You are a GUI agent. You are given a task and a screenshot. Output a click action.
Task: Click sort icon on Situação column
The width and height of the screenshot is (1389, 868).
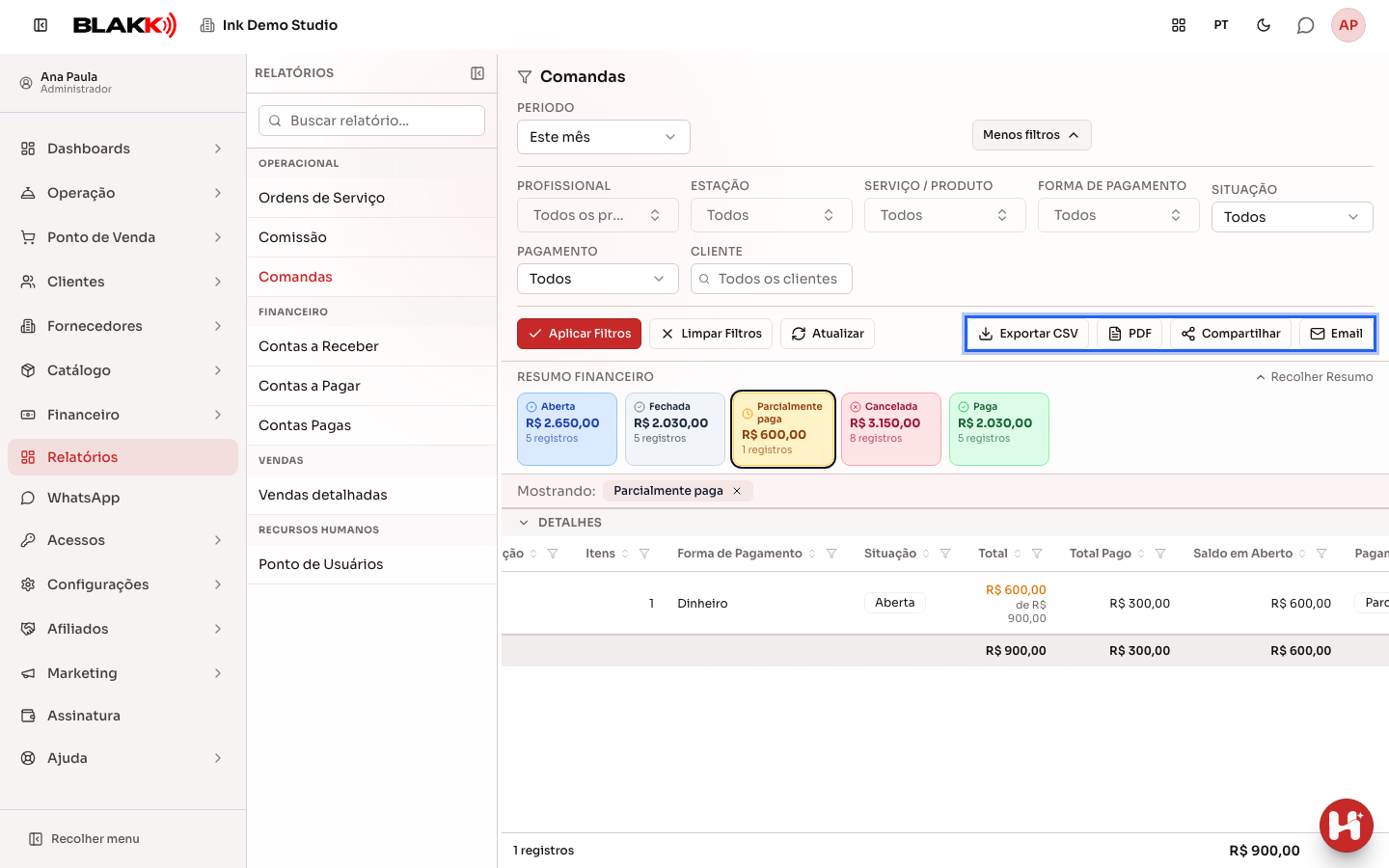point(926,554)
